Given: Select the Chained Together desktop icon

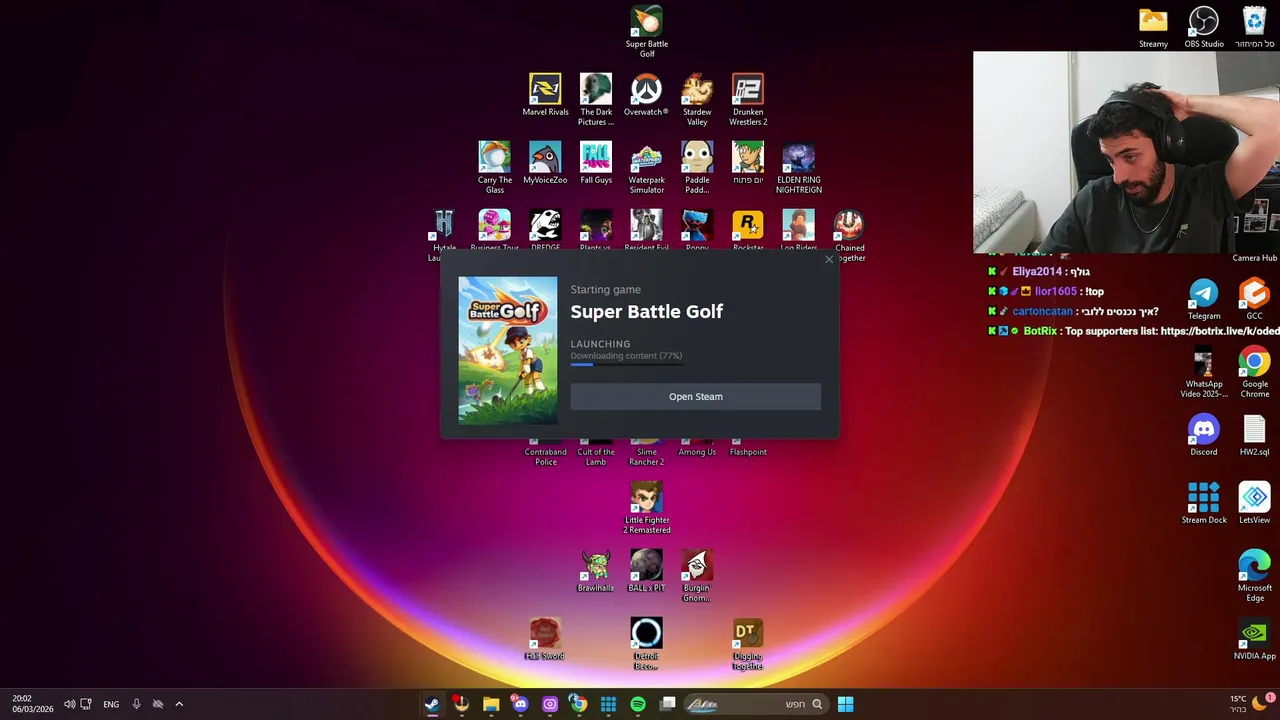Looking at the screenshot, I should tap(849, 235).
